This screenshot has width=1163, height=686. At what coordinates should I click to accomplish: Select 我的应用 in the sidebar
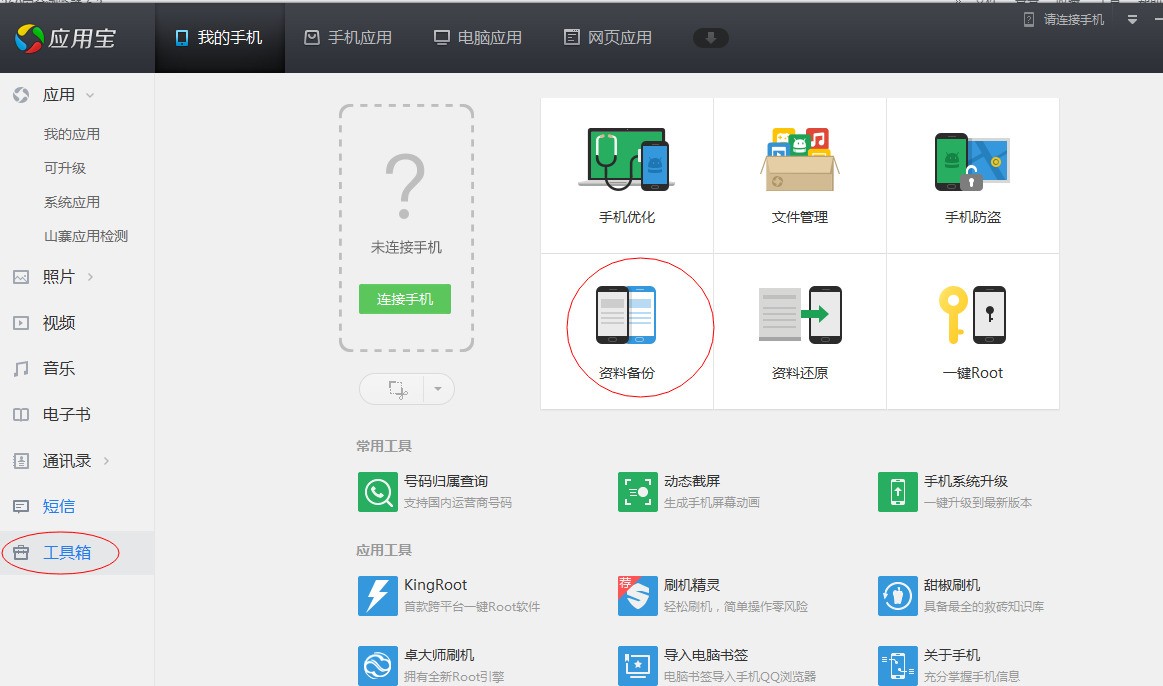point(72,134)
